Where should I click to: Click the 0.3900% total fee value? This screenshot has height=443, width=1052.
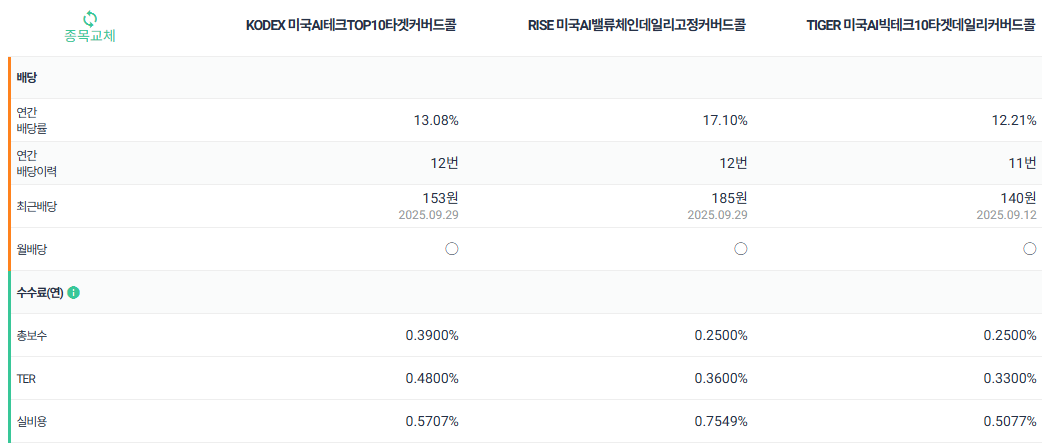click(432, 336)
